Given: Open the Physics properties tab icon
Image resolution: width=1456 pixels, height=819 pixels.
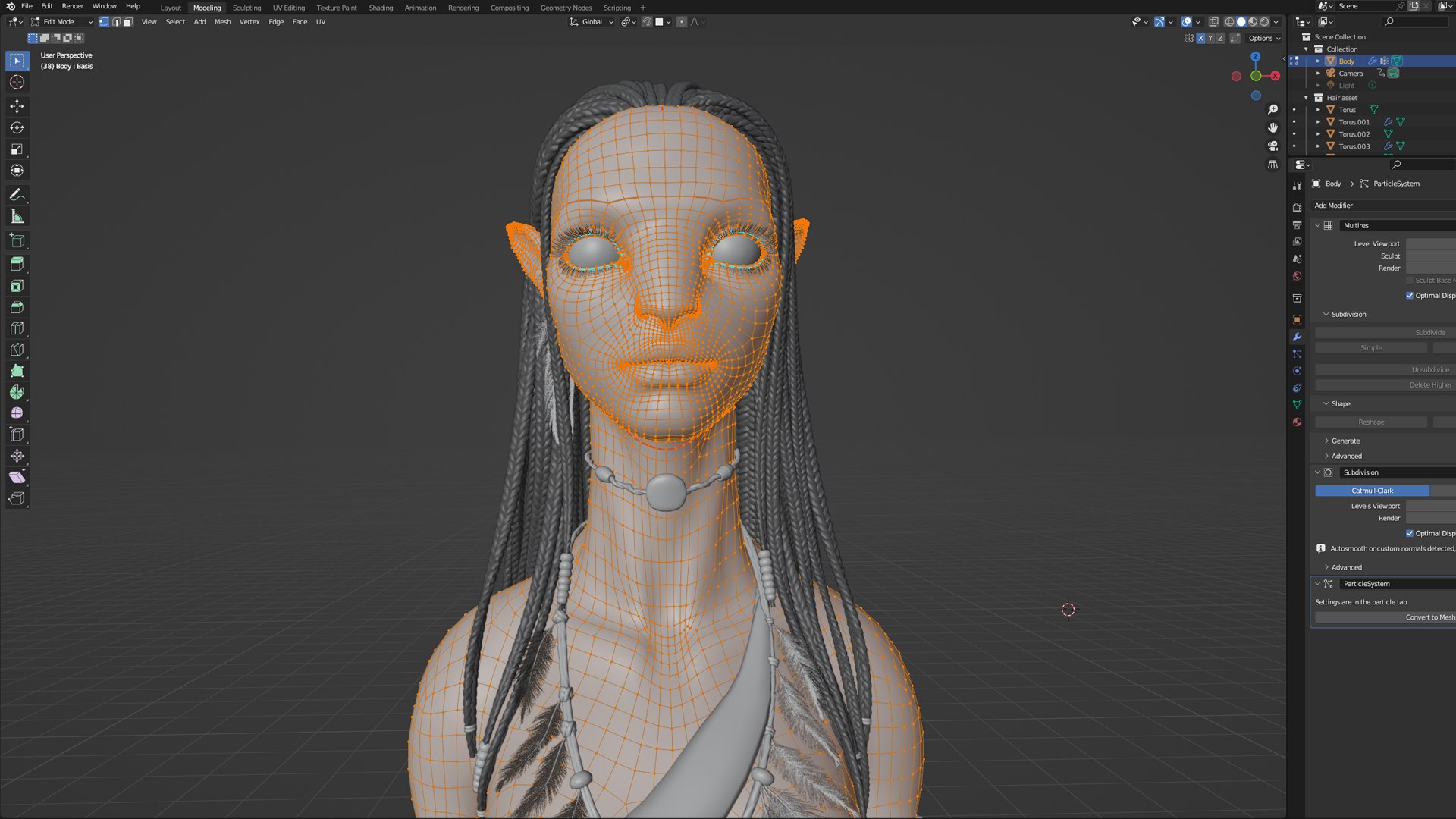Looking at the screenshot, I should click(x=1297, y=371).
